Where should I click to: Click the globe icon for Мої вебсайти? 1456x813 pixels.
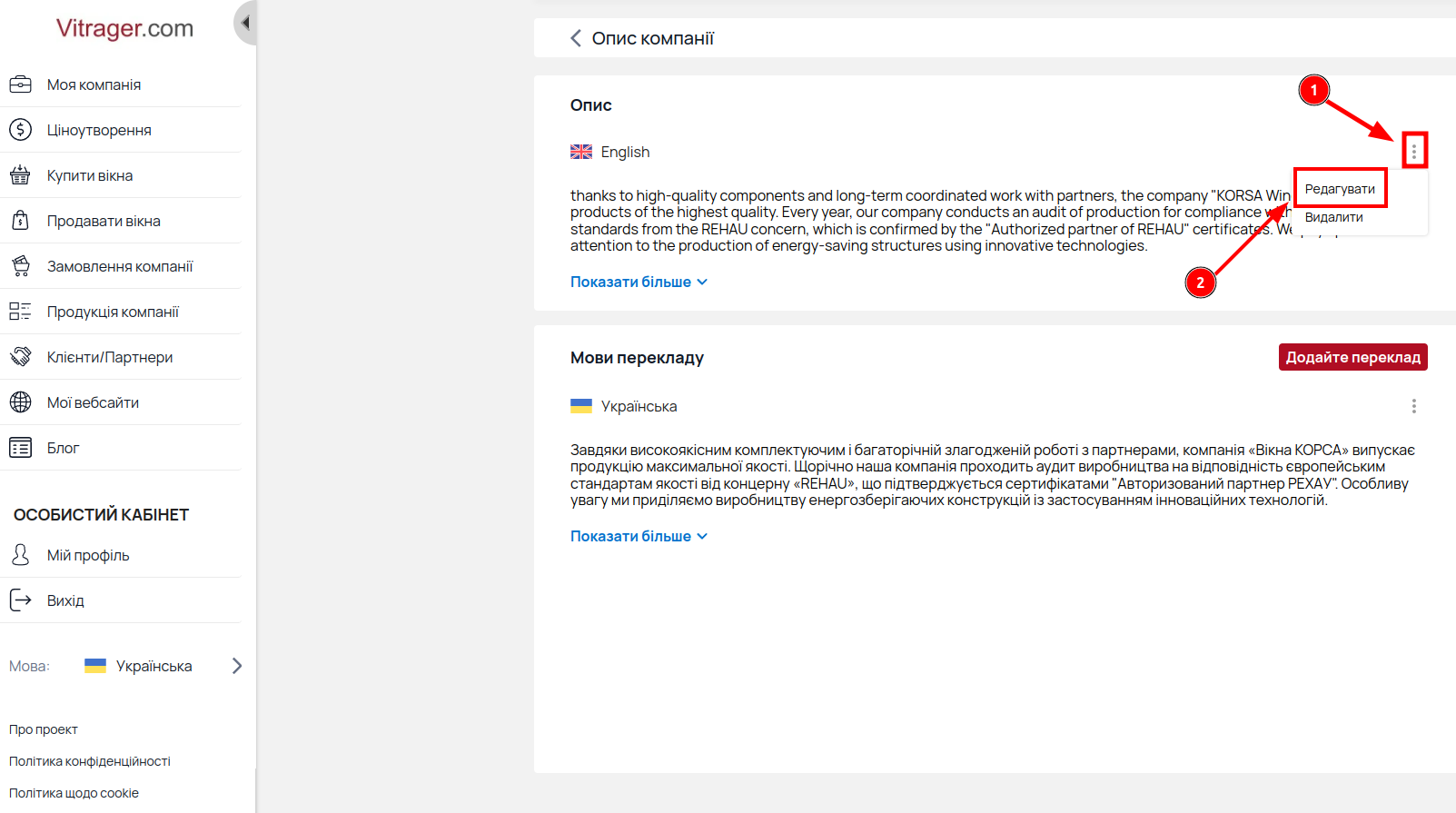point(20,402)
